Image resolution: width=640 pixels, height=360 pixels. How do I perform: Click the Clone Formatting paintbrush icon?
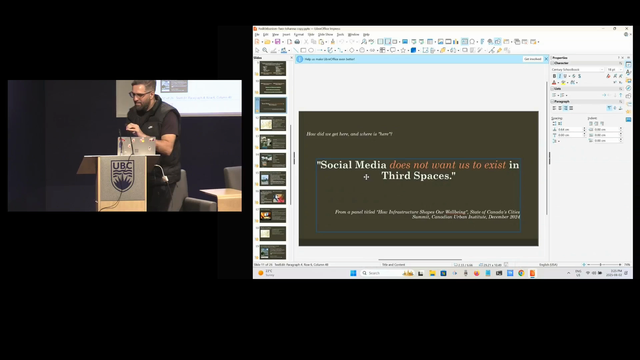coord(333,42)
